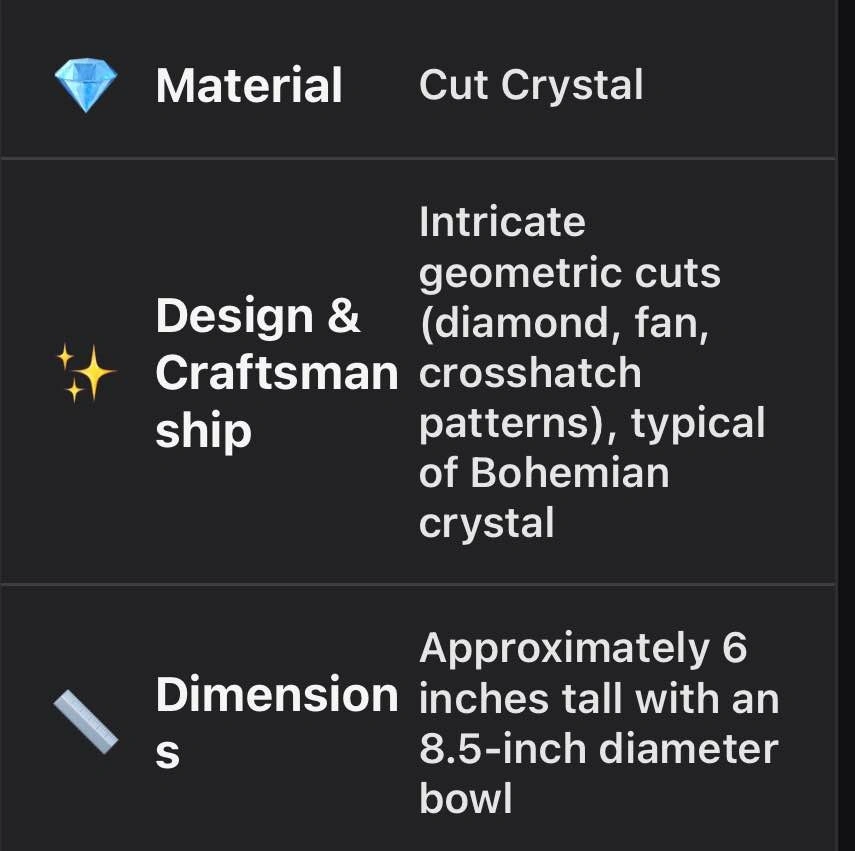Click the word crosshatch
Screen dimensions: 855x851
coord(530,372)
